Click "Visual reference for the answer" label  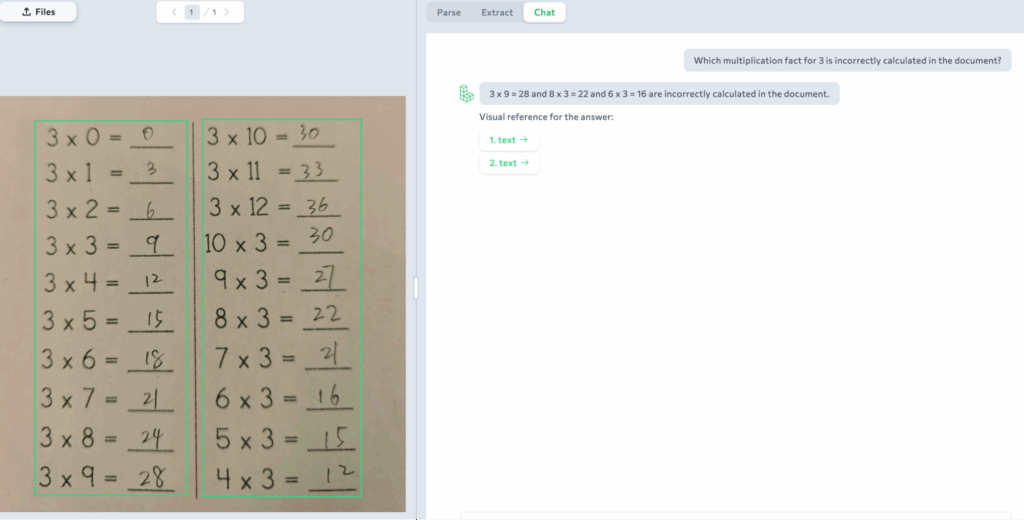click(546, 117)
